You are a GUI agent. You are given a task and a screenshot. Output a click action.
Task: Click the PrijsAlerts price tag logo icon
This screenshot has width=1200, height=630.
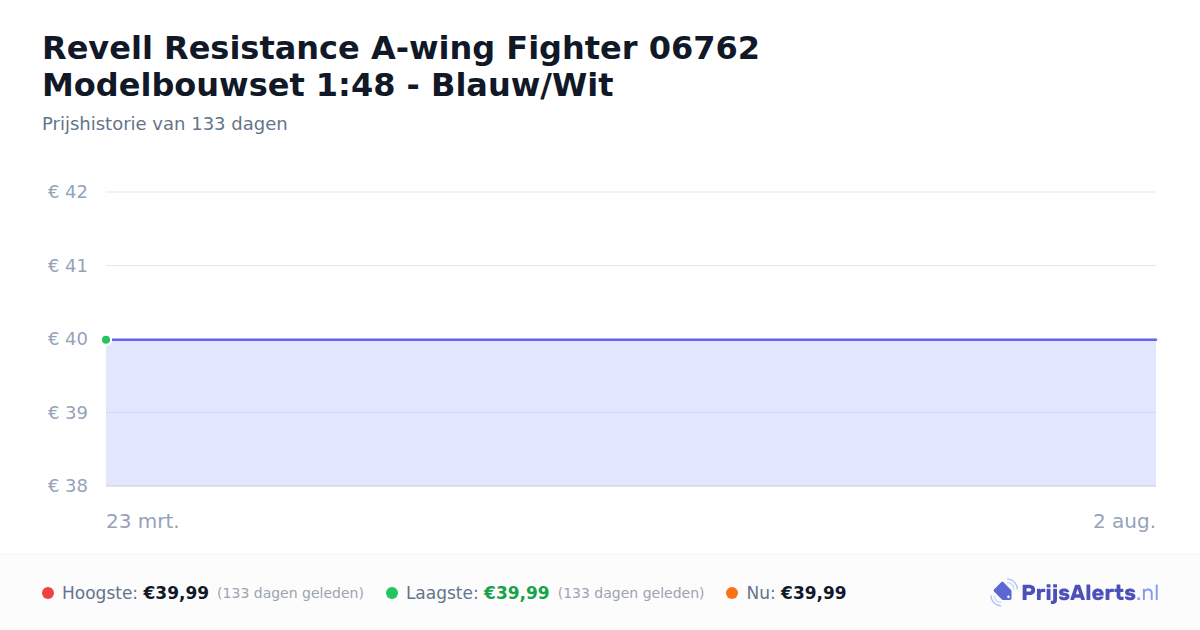pos(1003,593)
